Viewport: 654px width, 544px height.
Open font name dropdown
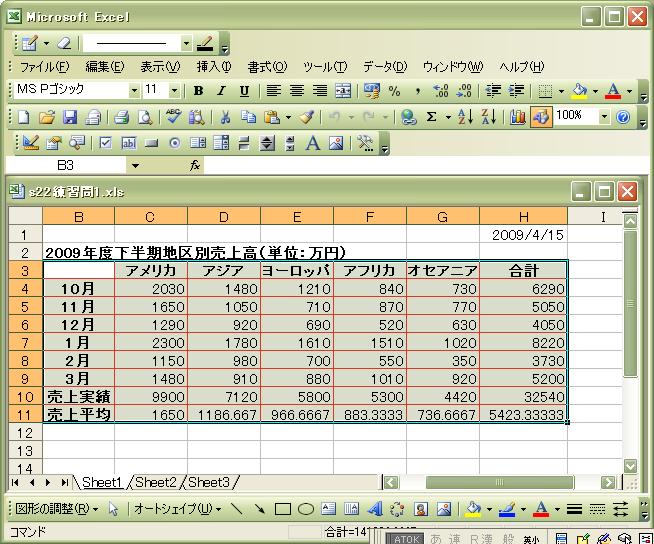click(134, 91)
